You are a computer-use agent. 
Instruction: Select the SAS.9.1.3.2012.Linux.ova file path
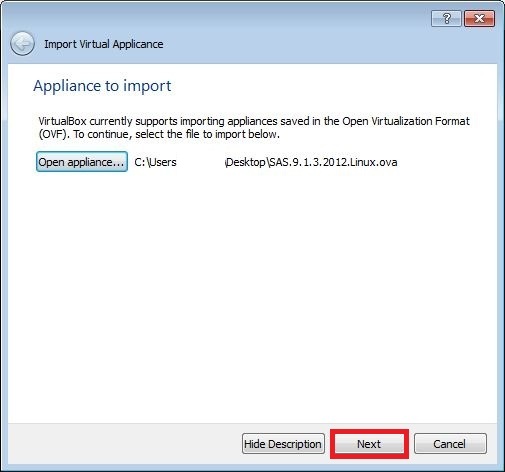(x=266, y=162)
